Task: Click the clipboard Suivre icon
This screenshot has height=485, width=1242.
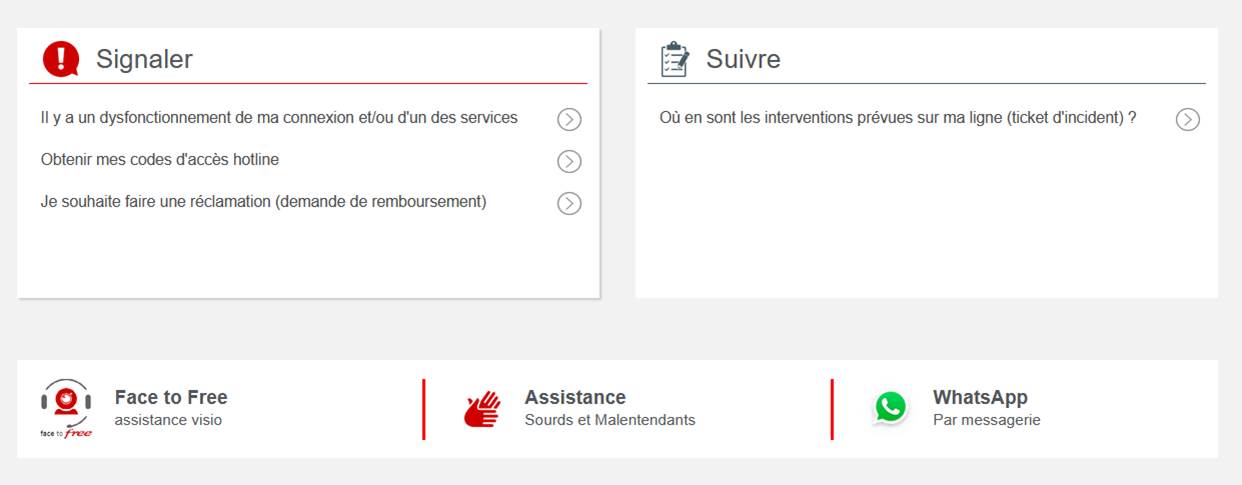Action: click(x=674, y=59)
